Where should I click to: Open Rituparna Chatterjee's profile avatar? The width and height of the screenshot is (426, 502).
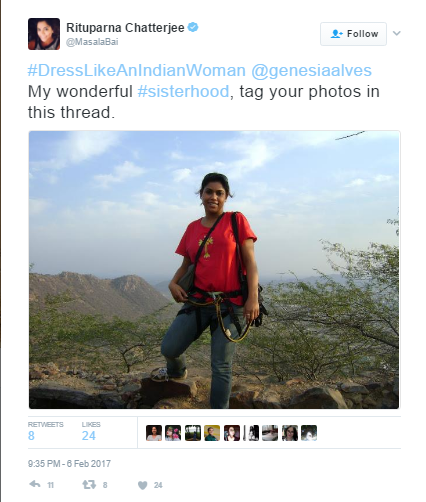[x=44, y=34]
